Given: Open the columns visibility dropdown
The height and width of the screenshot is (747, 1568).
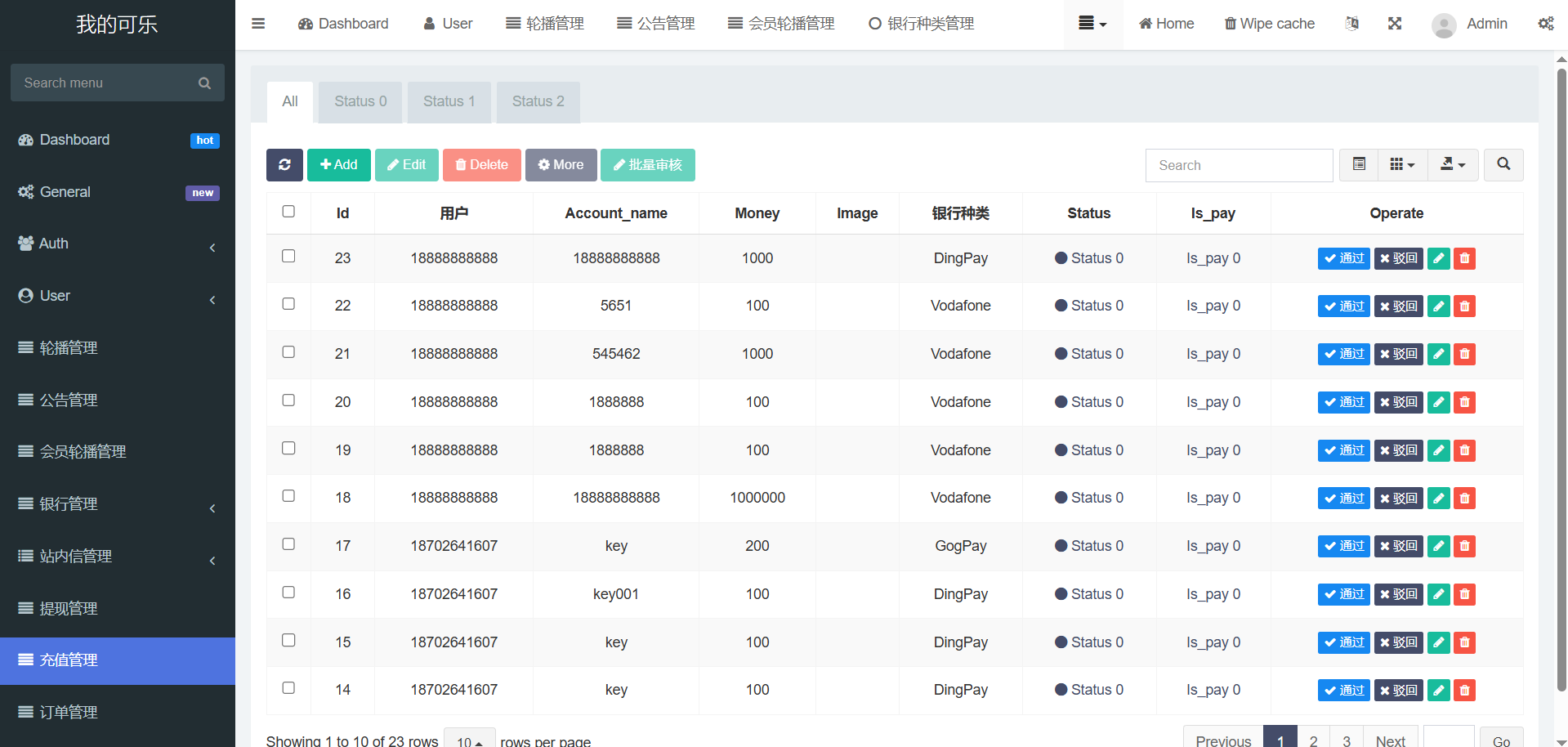Looking at the screenshot, I should pos(1402,165).
